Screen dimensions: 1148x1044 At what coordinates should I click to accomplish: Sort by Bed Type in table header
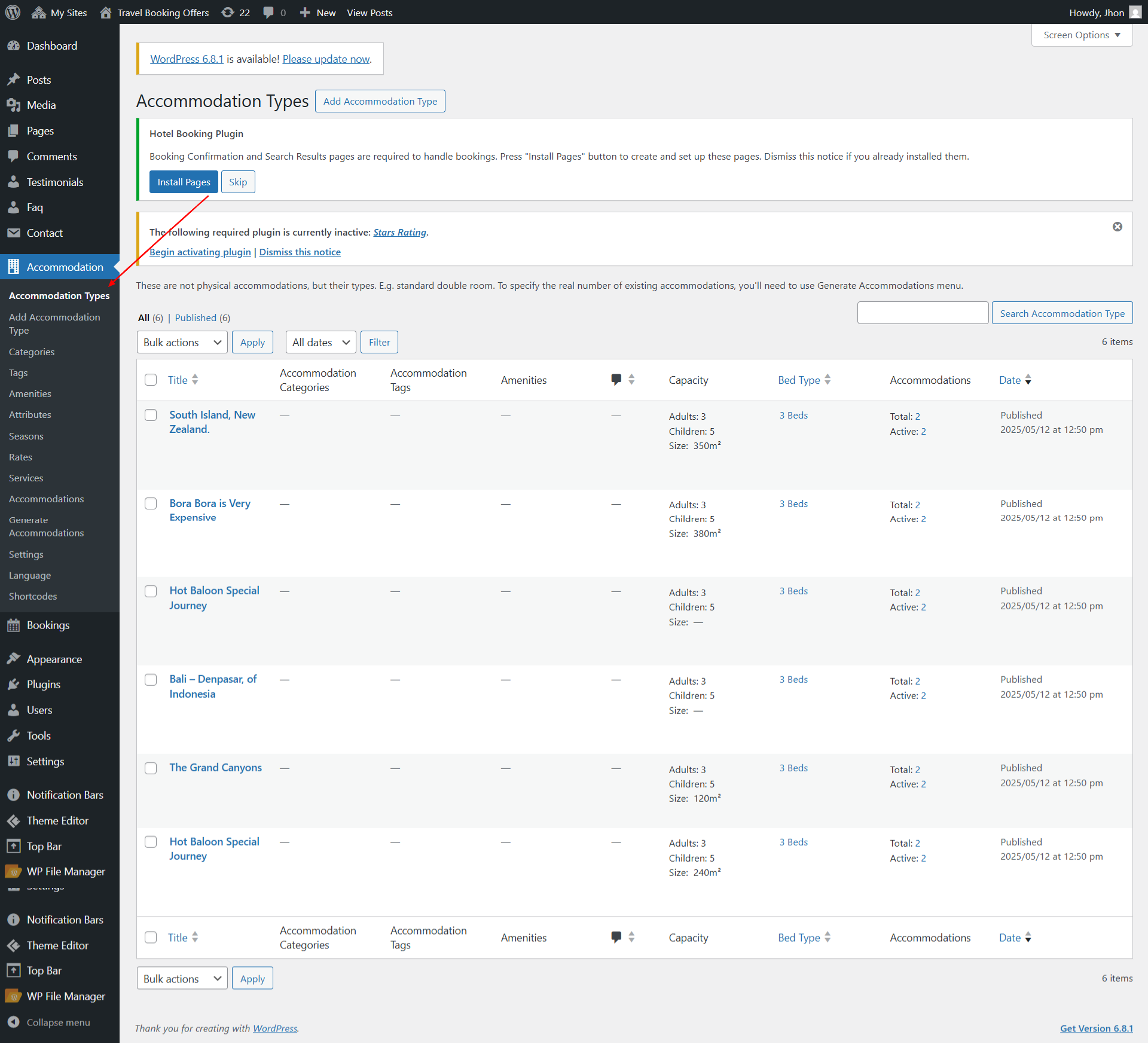coord(804,380)
